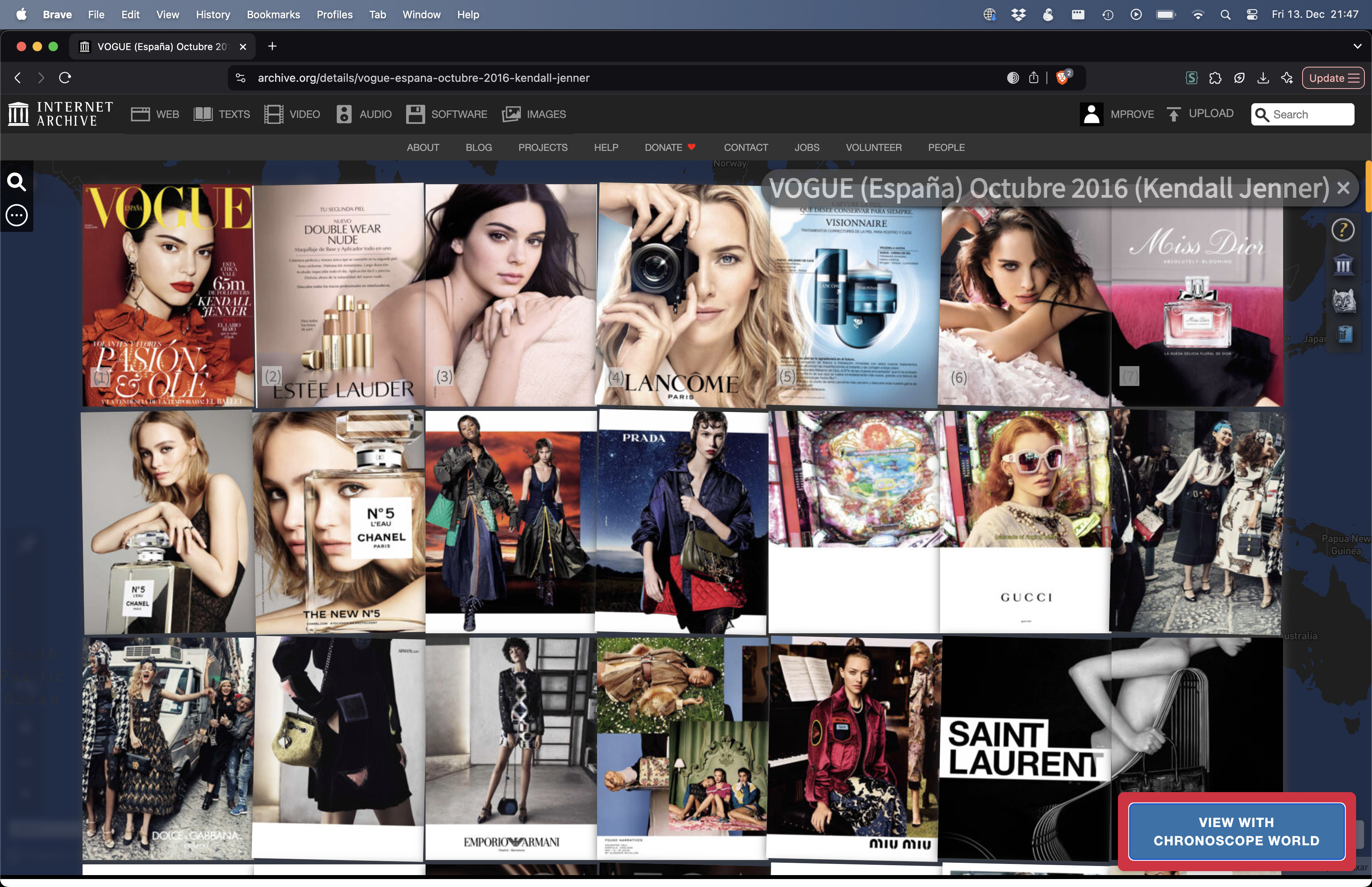
Task: Open the ellipsis more-options circle icon
Action: (17, 216)
